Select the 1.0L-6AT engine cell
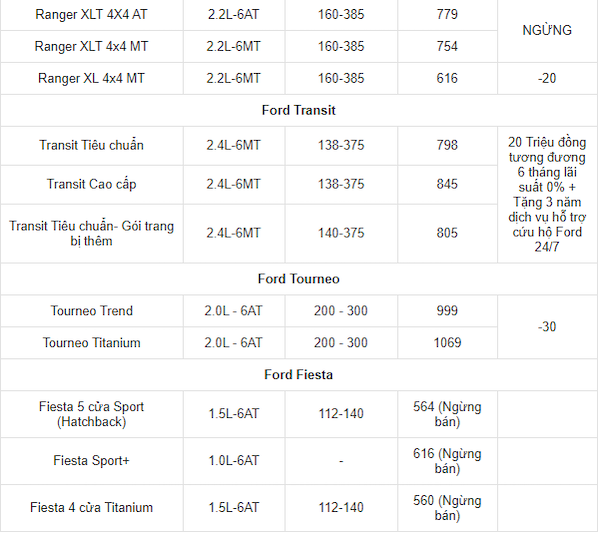The width and height of the screenshot is (600, 534). pyautogui.click(x=233, y=461)
